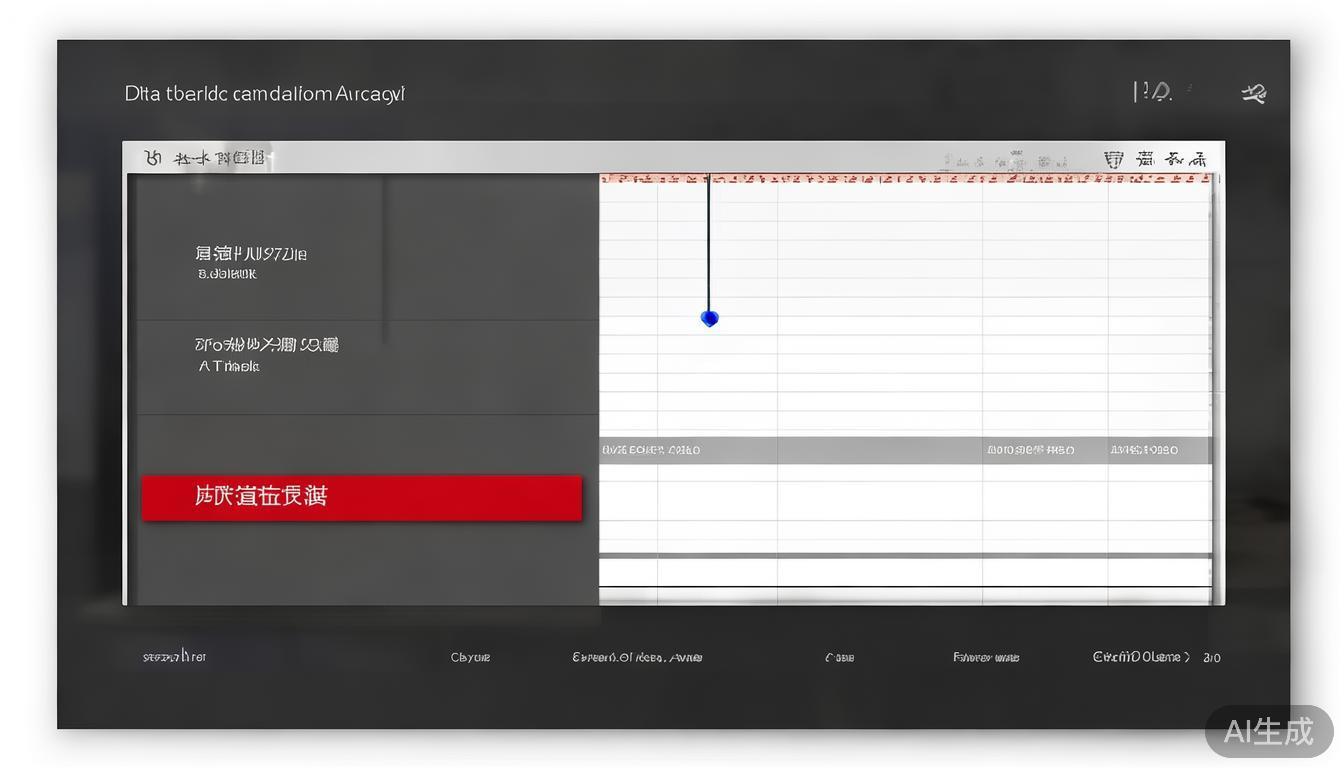
Task: Click the left header in the gray grid band
Action: [651, 450]
